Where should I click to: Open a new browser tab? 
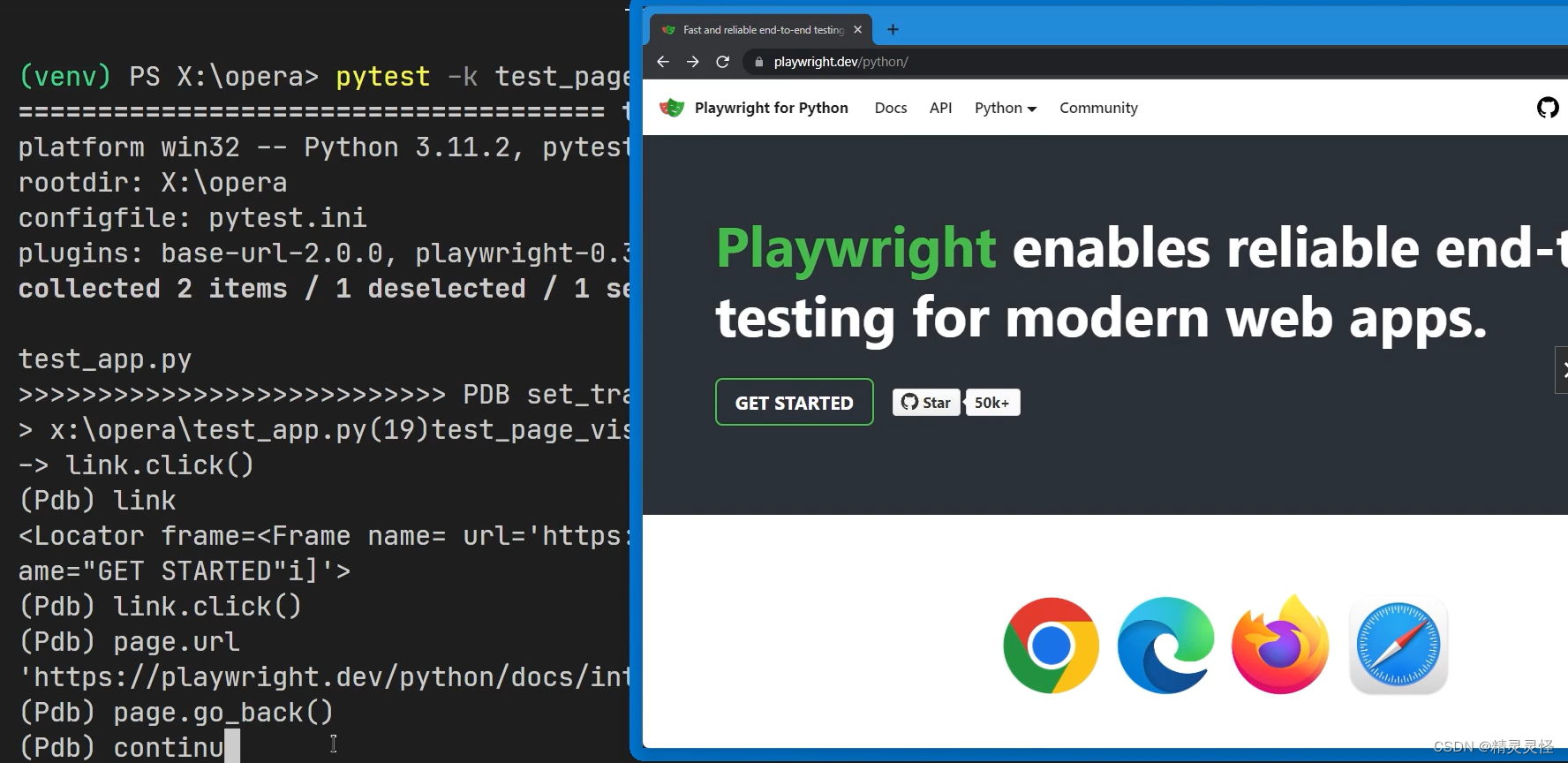point(893,30)
